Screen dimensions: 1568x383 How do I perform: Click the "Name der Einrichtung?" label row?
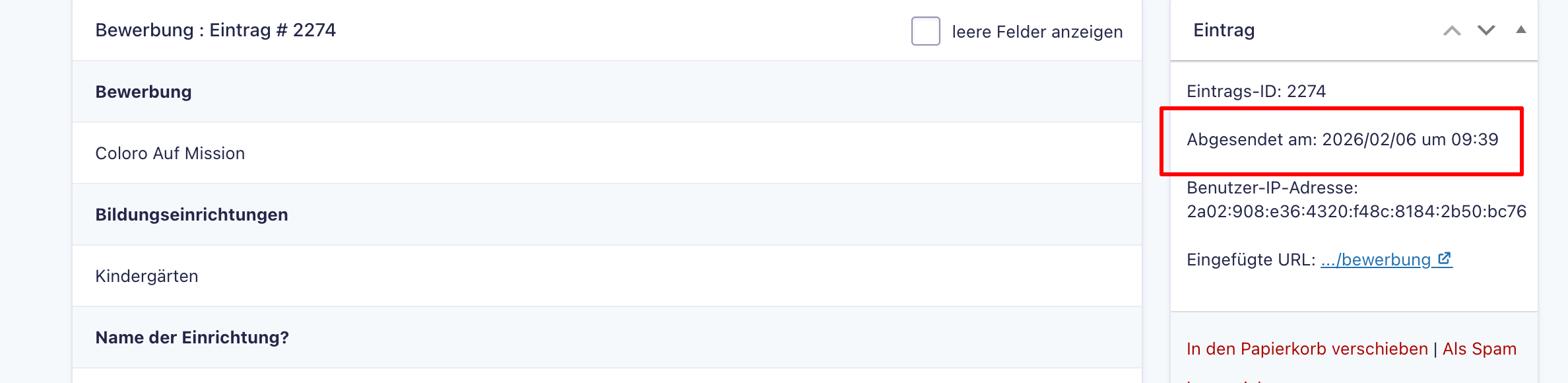(192, 337)
